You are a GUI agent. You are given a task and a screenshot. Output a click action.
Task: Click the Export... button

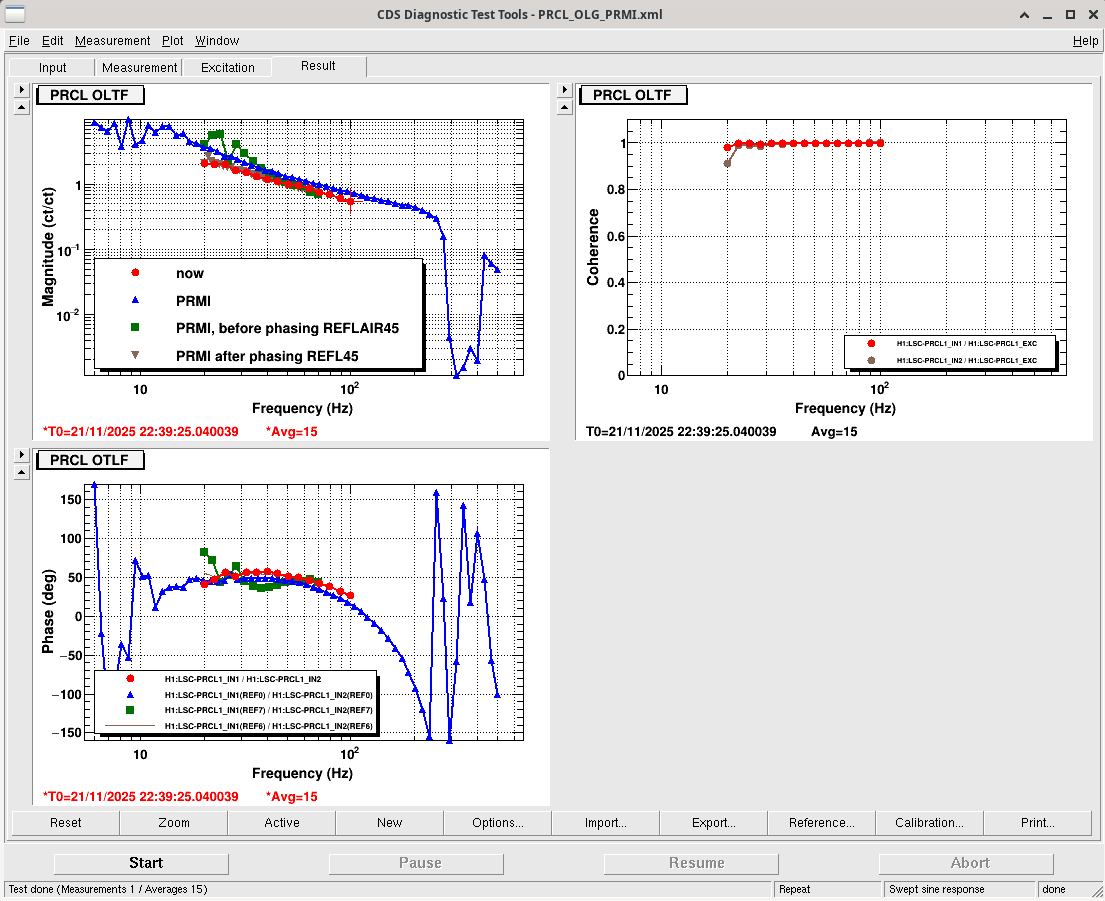(713, 823)
